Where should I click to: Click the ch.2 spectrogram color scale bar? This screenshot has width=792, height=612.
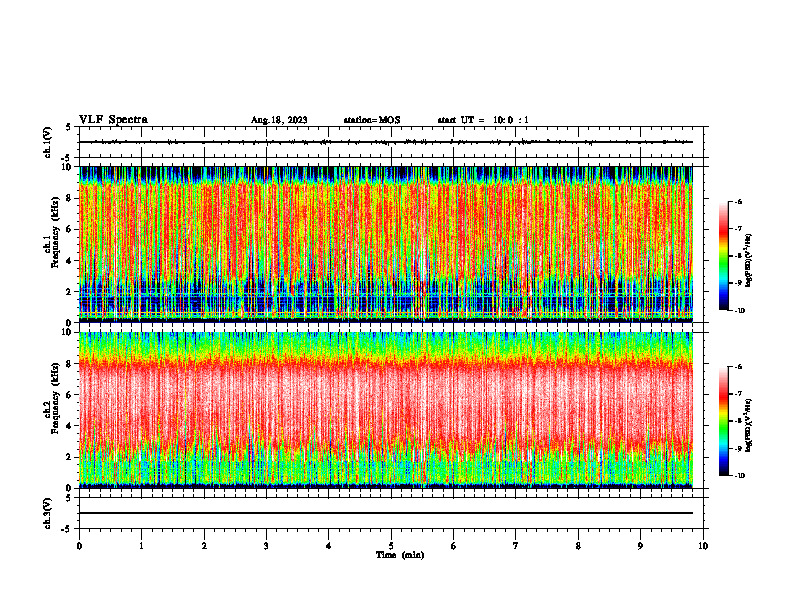(x=724, y=421)
